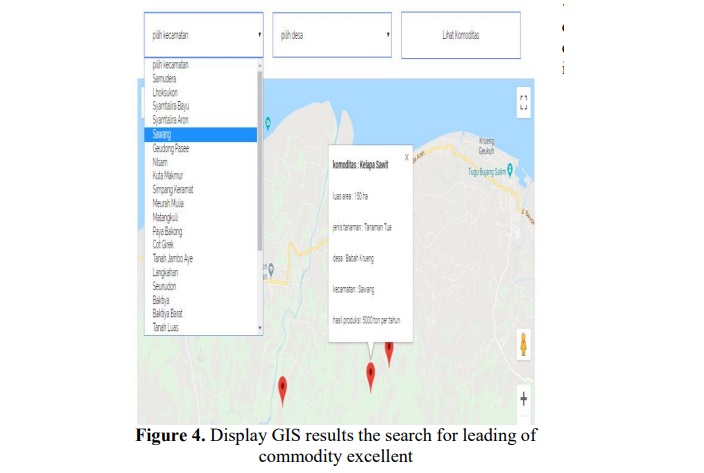Click the Tugu Bujang Salim place pin
Screen dimensions: 704x473
[x=511, y=171]
